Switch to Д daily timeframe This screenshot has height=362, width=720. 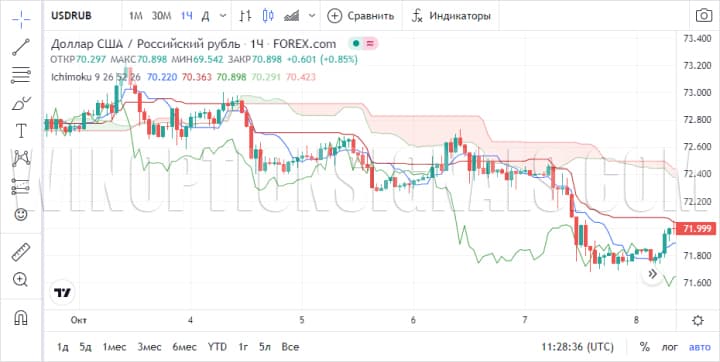point(206,16)
